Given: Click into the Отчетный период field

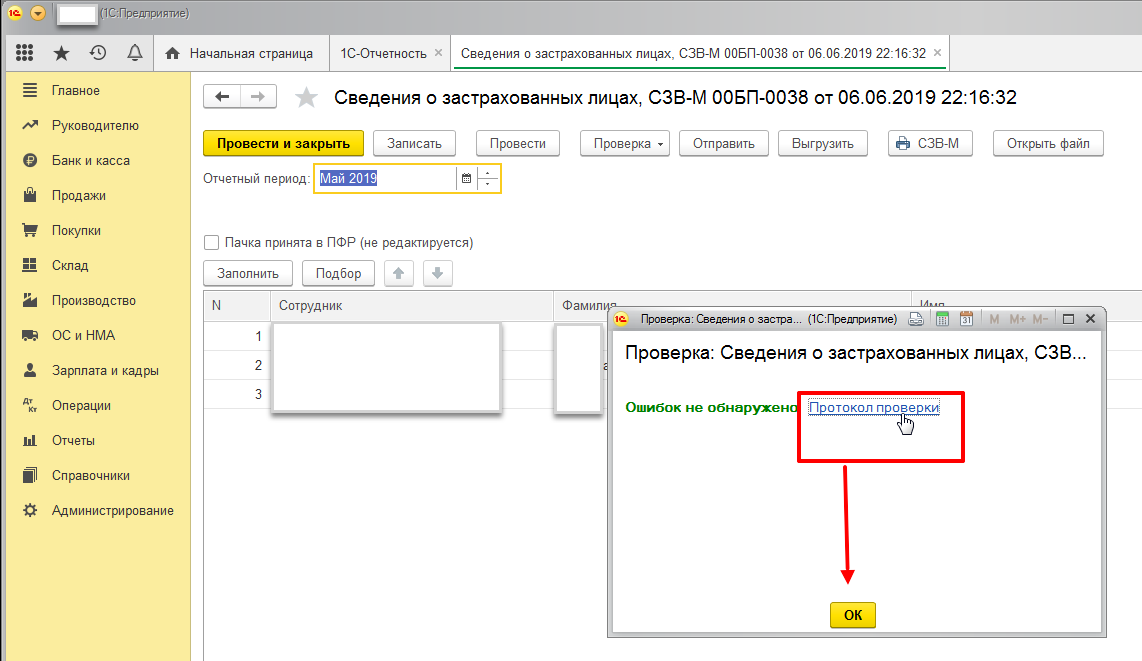Looking at the screenshot, I should pos(385,179).
